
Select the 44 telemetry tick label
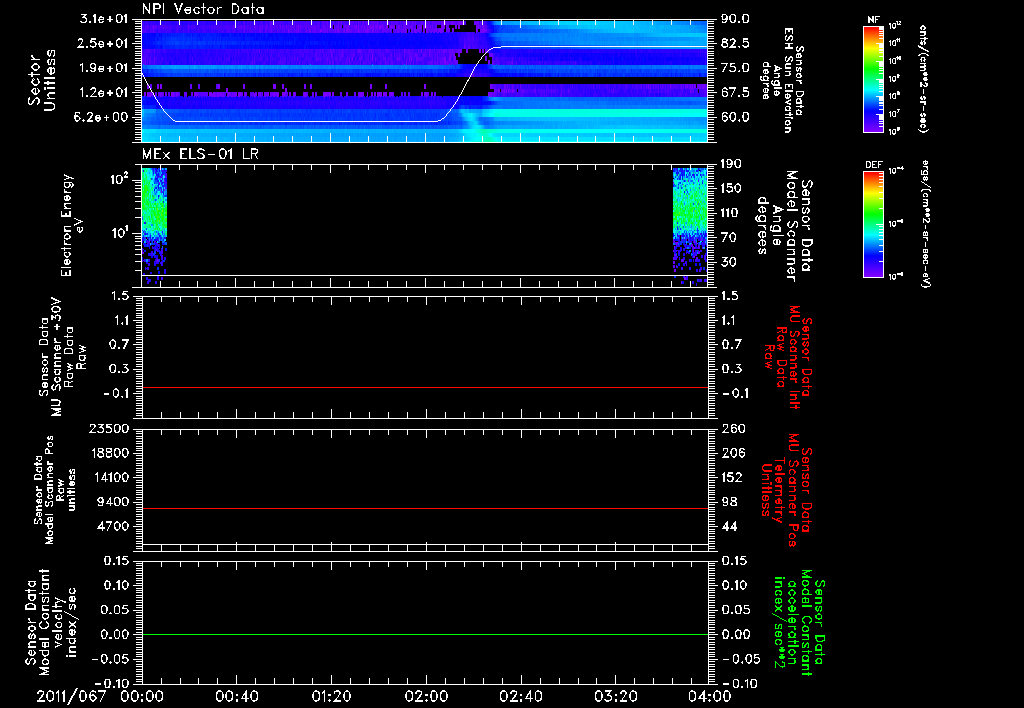pos(729,526)
